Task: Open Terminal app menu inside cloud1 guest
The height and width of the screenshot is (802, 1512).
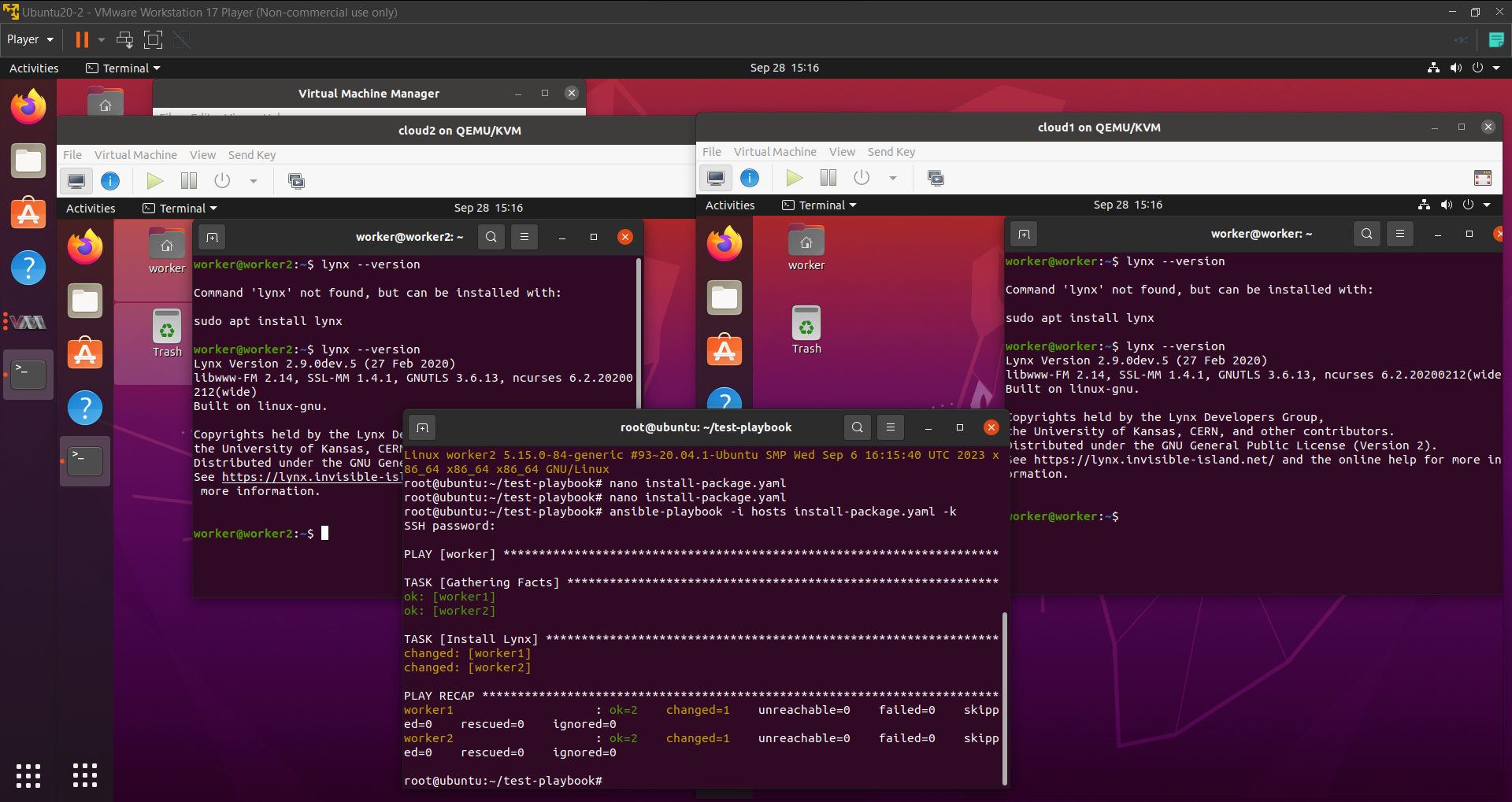Action: 819,205
